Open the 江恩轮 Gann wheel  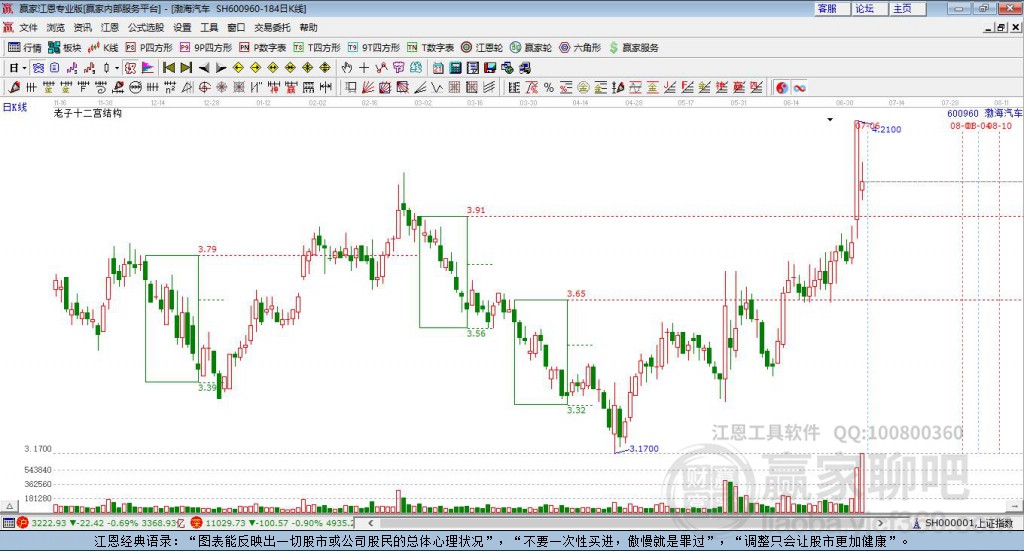482,48
